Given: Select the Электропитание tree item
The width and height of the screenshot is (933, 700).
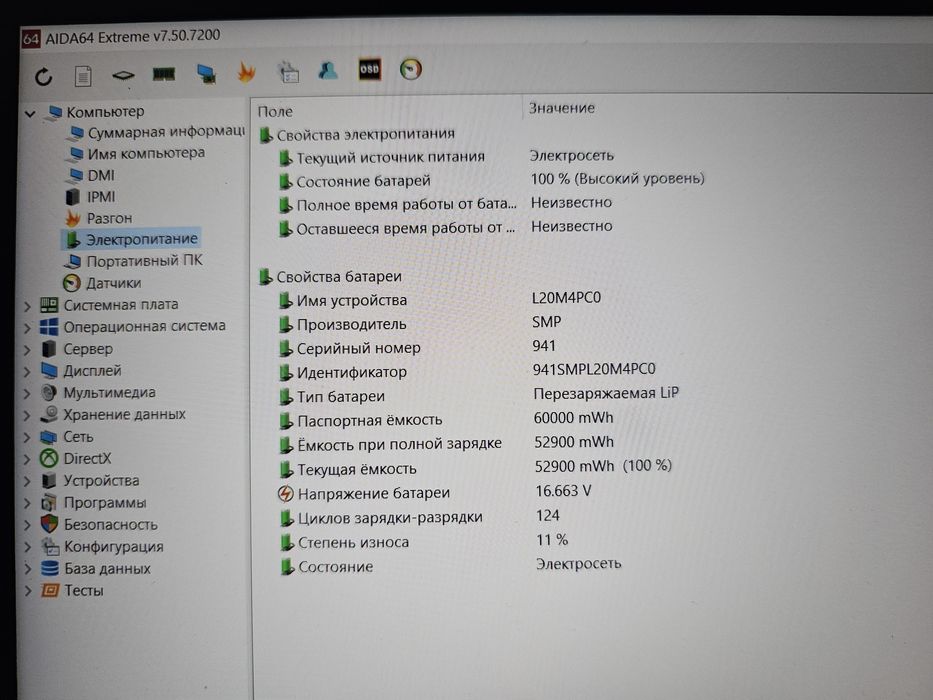Looking at the screenshot, I should click(x=131, y=239).
